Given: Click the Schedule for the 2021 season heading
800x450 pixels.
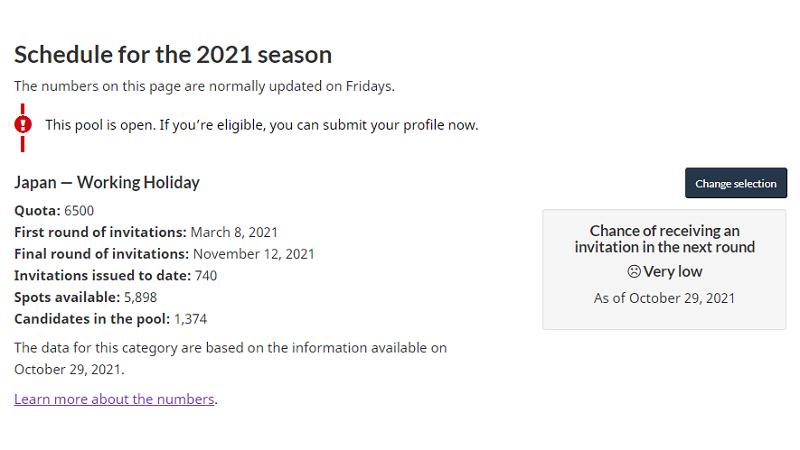Looking at the screenshot, I should [173, 55].
